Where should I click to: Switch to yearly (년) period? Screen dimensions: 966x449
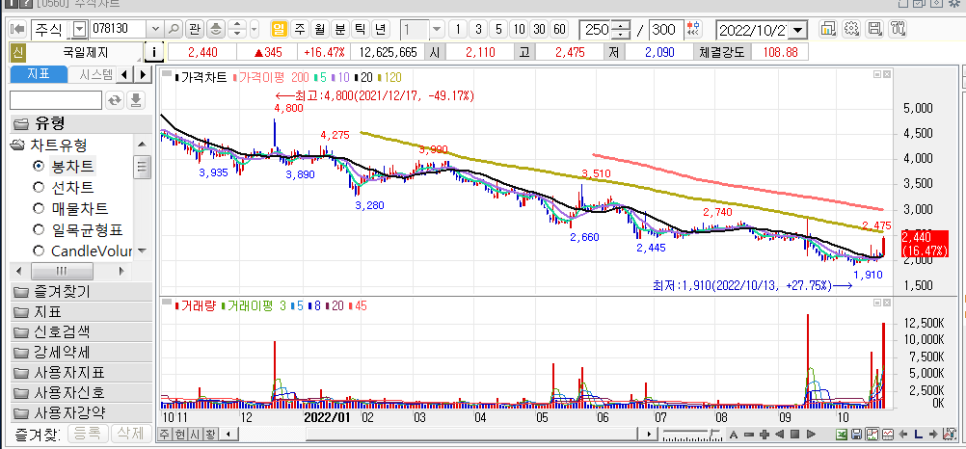point(381,29)
